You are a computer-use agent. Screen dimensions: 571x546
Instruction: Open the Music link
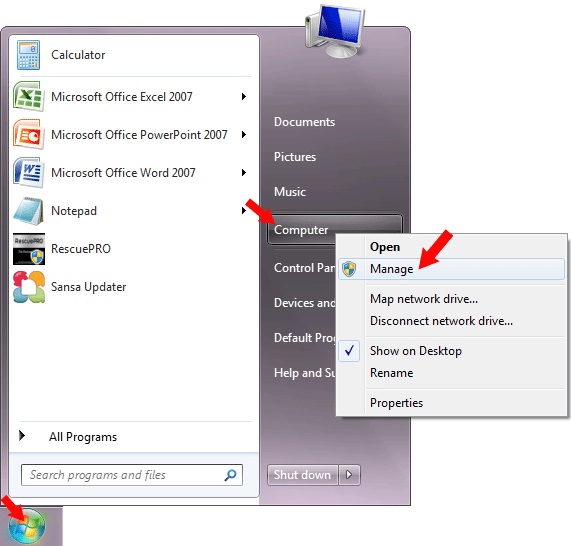click(290, 192)
